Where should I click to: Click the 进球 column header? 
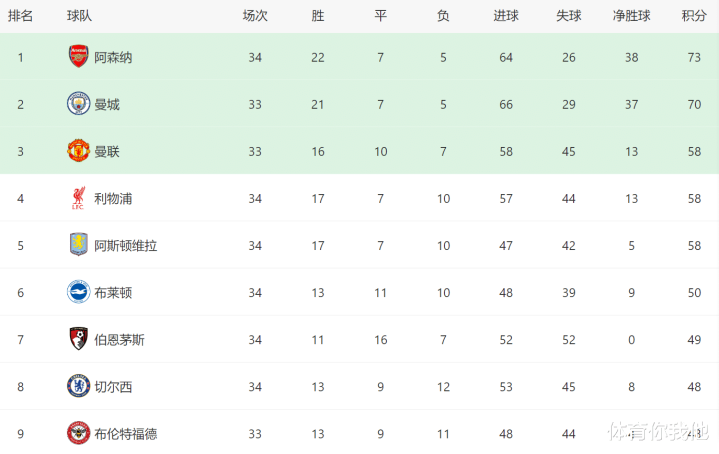[x=506, y=16]
